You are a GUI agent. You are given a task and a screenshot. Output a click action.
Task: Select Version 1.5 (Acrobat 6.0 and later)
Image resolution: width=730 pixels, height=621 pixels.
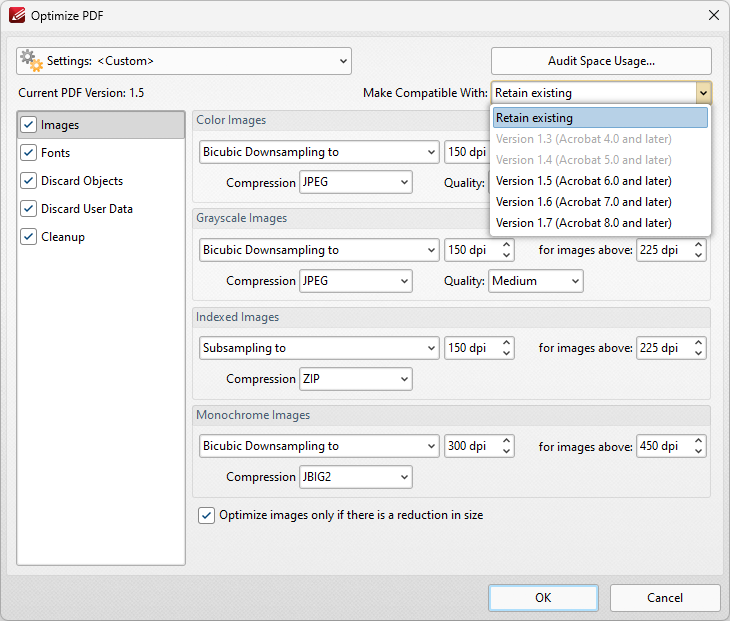[x=600, y=181]
